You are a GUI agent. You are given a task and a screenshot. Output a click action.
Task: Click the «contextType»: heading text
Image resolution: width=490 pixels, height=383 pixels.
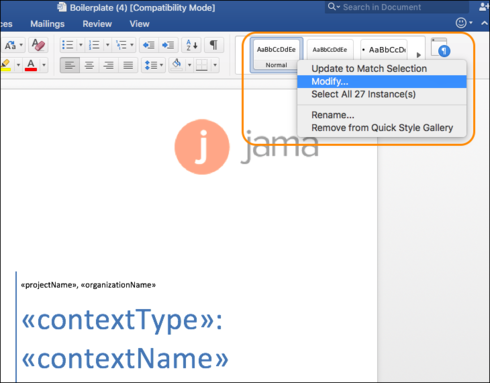[x=122, y=320]
